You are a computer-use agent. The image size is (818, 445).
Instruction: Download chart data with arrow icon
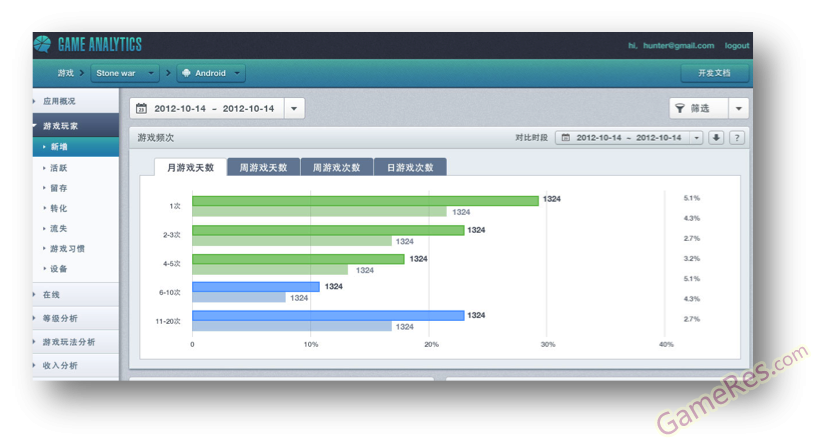click(x=716, y=138)
